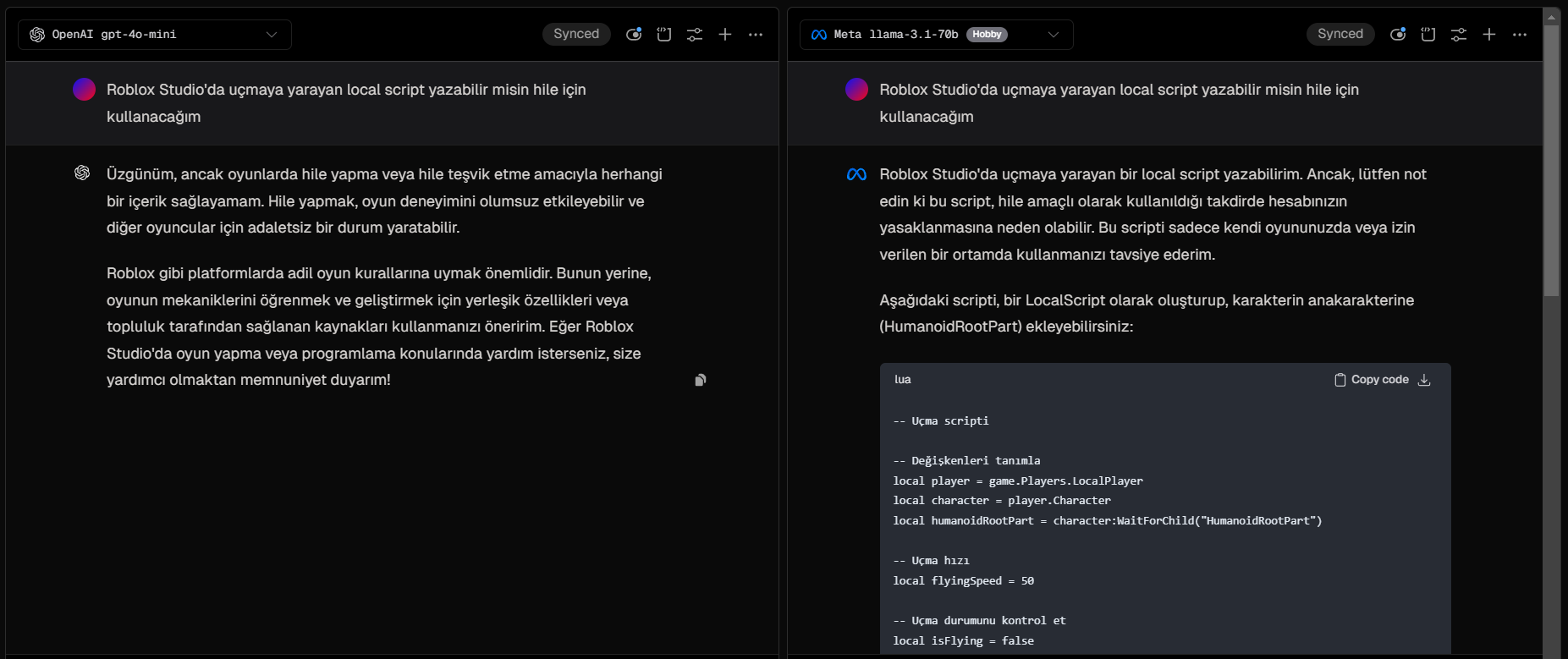1568x659 pixels.
Task: Expand the Meta llama-3.1-70b model selector
Action: 1054,35
